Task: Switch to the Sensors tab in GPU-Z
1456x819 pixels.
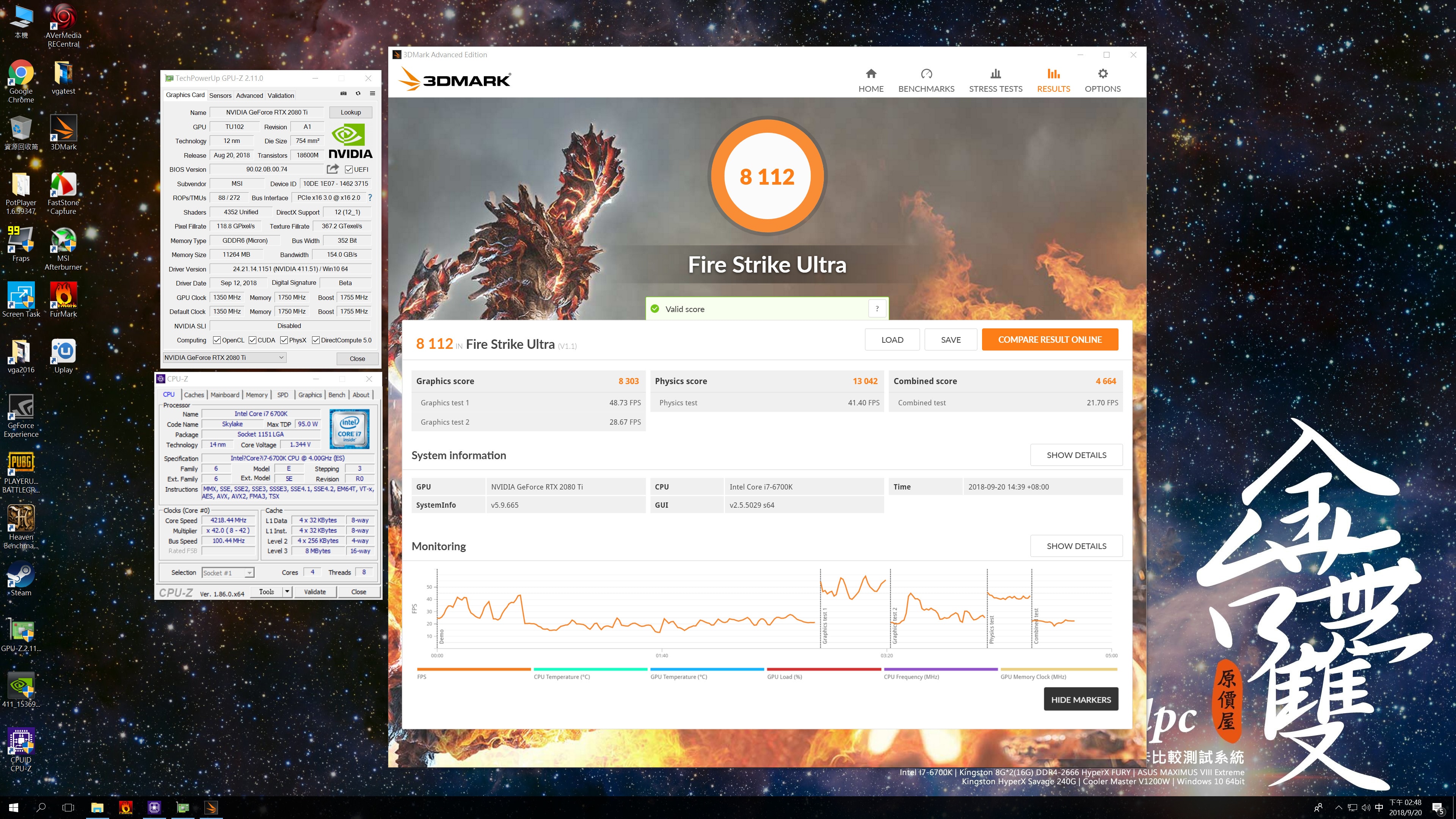Action: tap(220, 96)
